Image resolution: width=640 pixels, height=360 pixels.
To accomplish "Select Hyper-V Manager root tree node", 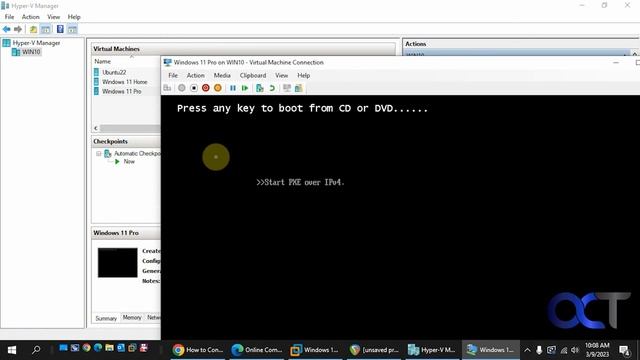I will coord(32,43).
